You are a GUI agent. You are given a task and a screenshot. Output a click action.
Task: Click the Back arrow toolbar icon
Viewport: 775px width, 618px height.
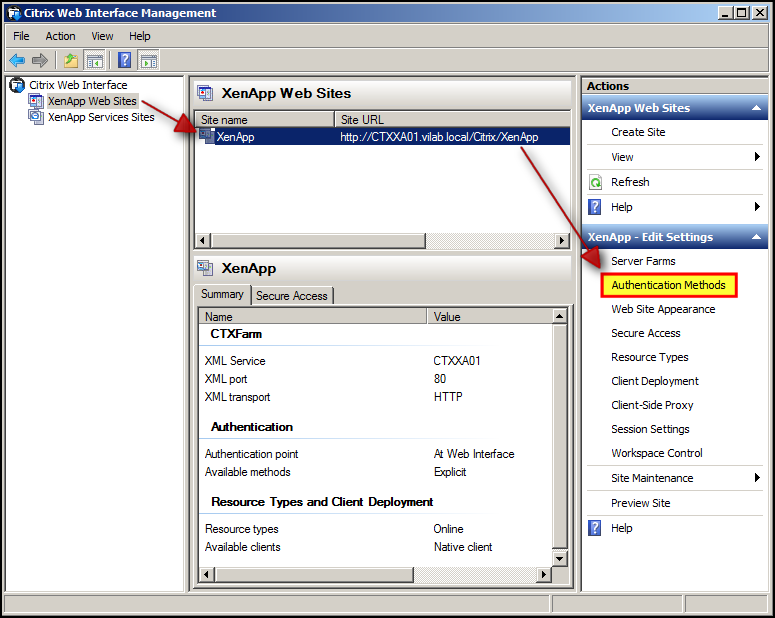[x=17, y=60]
